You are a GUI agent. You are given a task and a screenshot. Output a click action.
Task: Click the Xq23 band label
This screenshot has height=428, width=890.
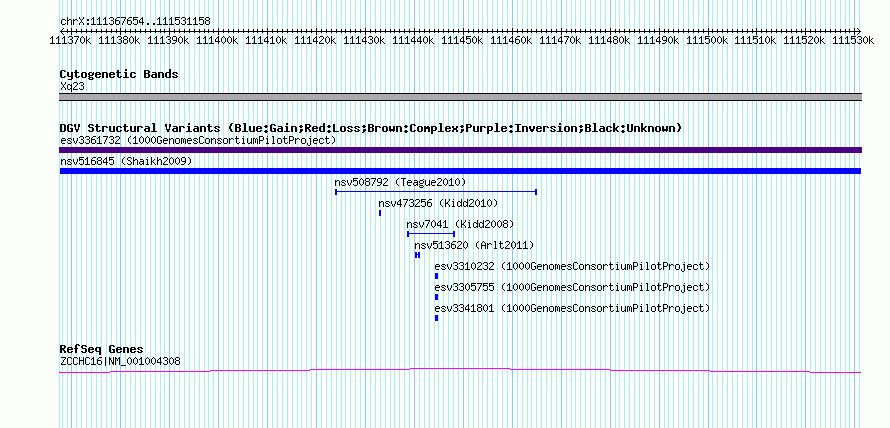tap(73, 86)
